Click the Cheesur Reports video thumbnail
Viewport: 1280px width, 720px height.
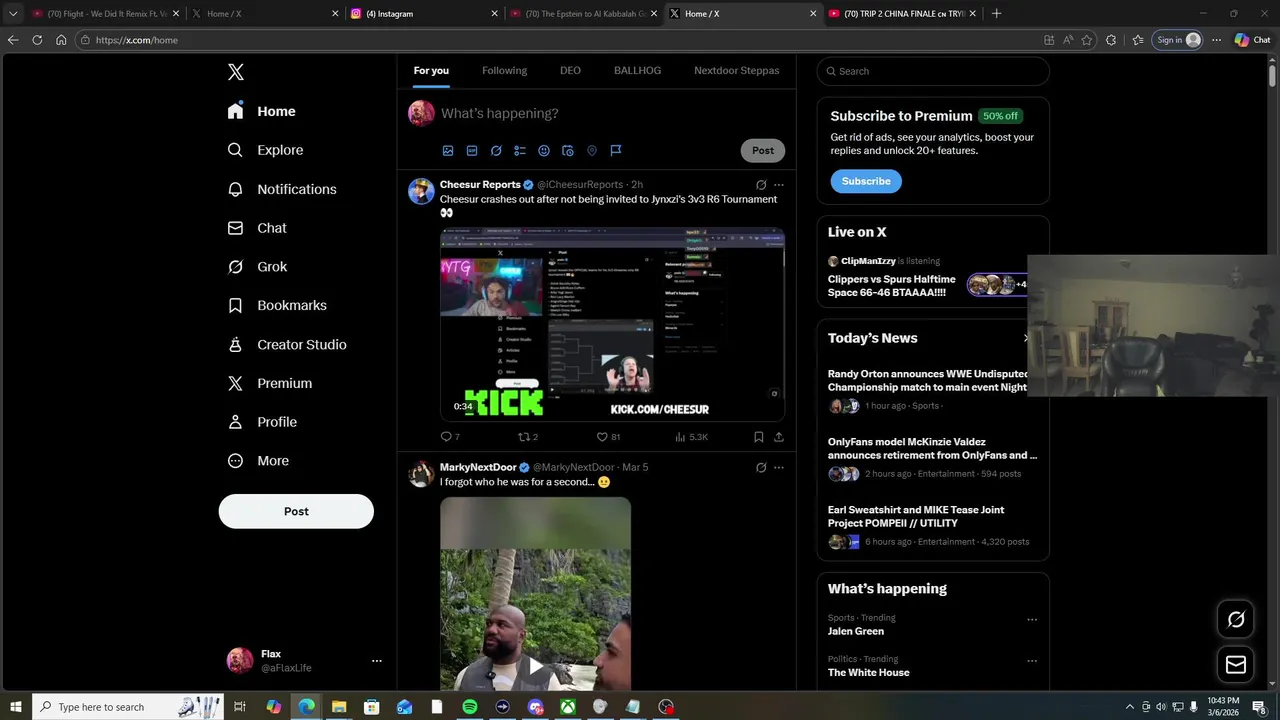[612, 325]
